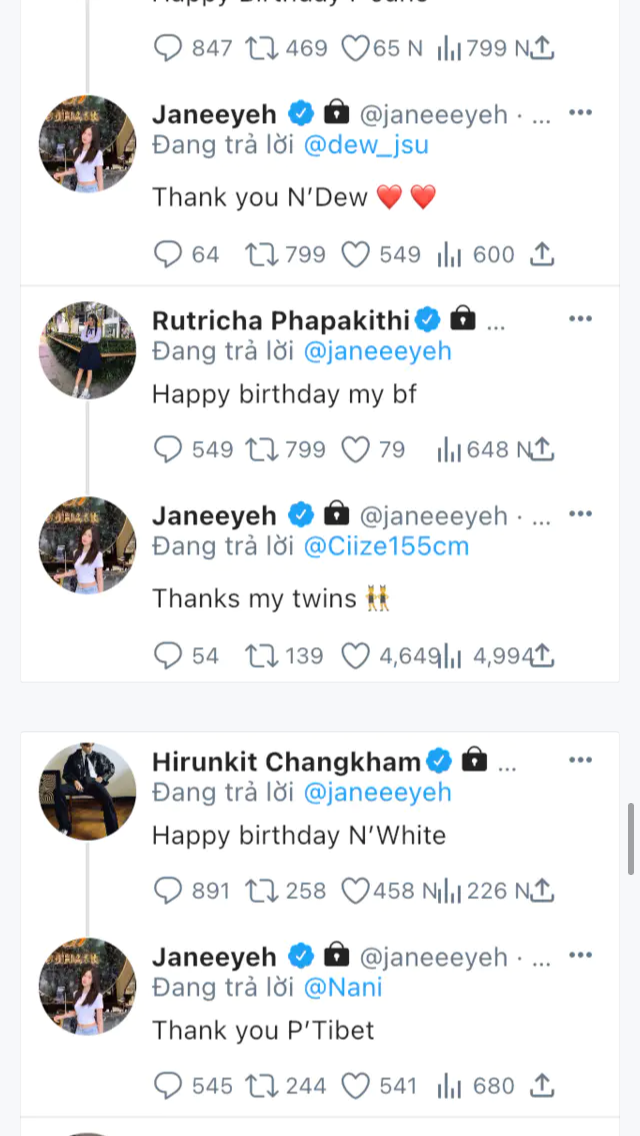The image size is (640, 1136).
Task: Reply to the "Thank you N'Dew" tweet
Action: 168,255
